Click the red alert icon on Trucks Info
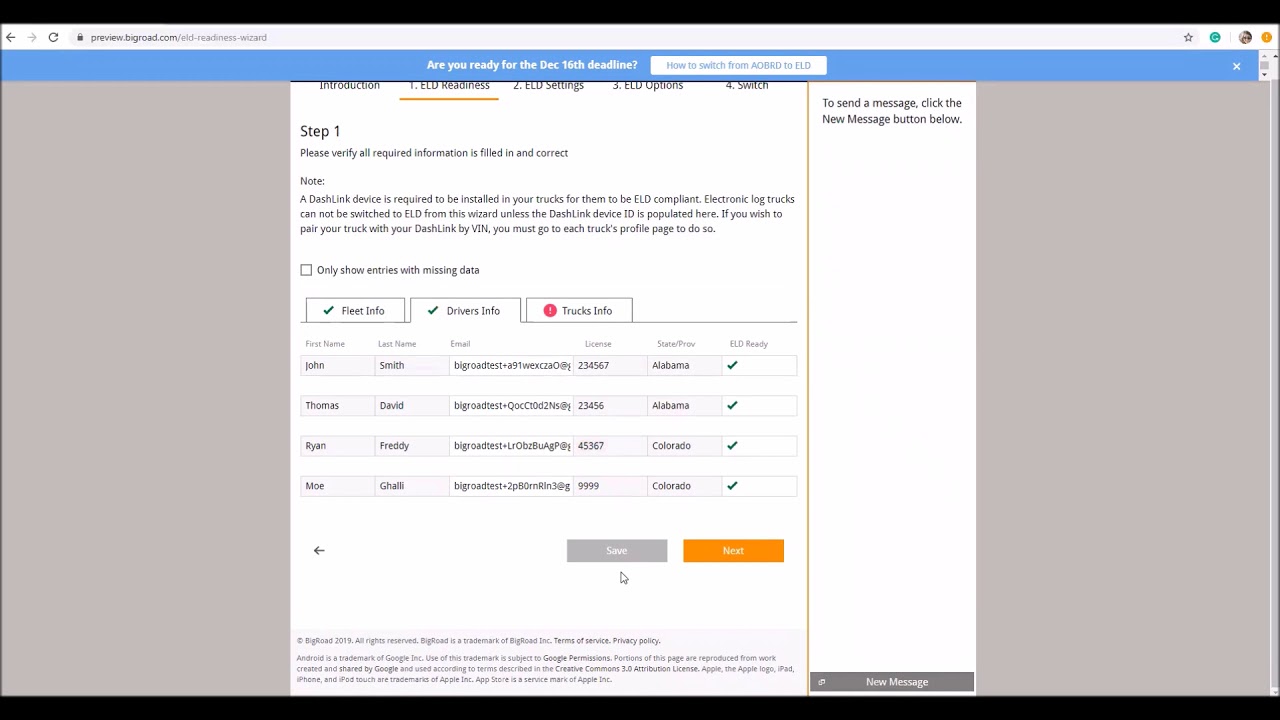This screenshot has width=1280, height=720. 550,310
